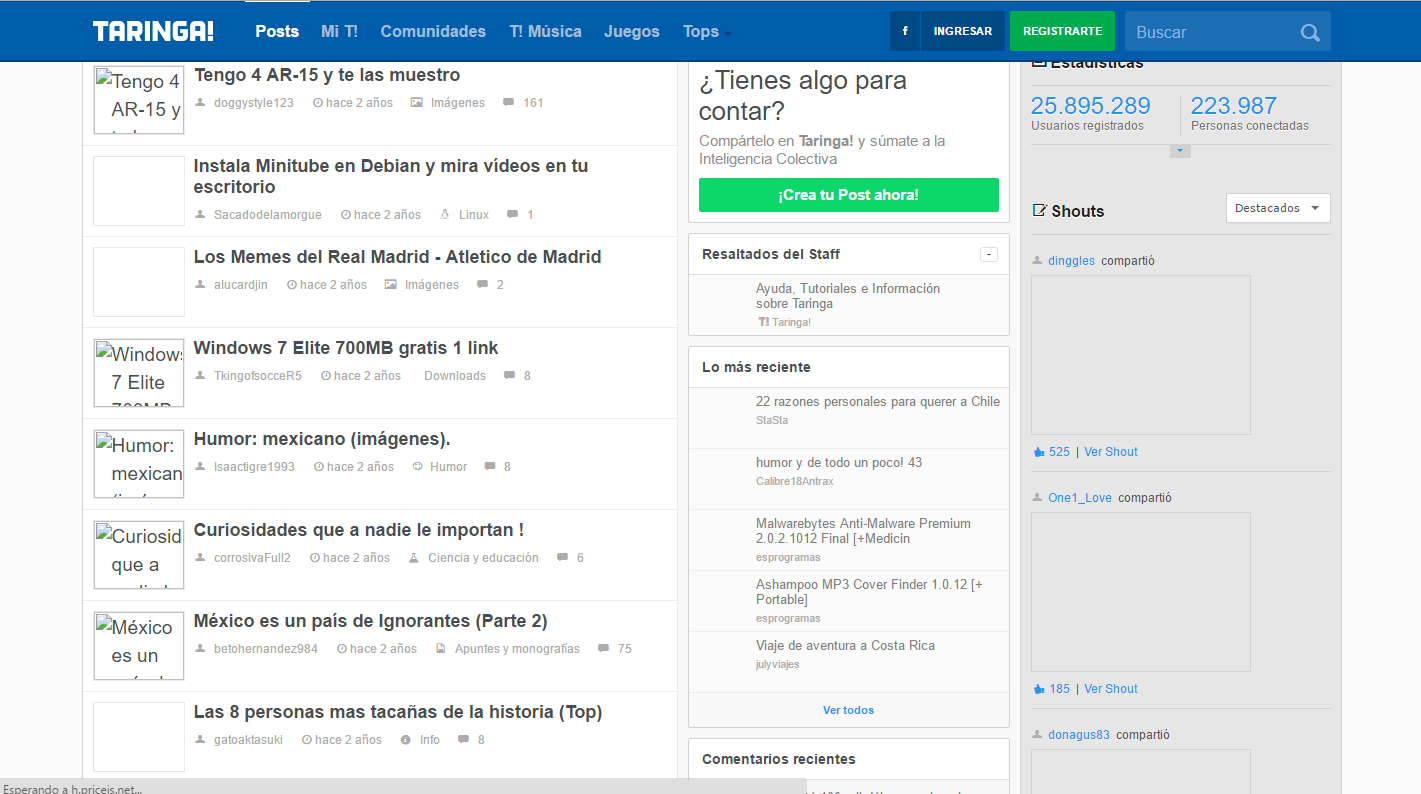Click the Imágenes icon on Real Madrid memes post
This screenshot has width=1421, height=794.
pos(391,284)
